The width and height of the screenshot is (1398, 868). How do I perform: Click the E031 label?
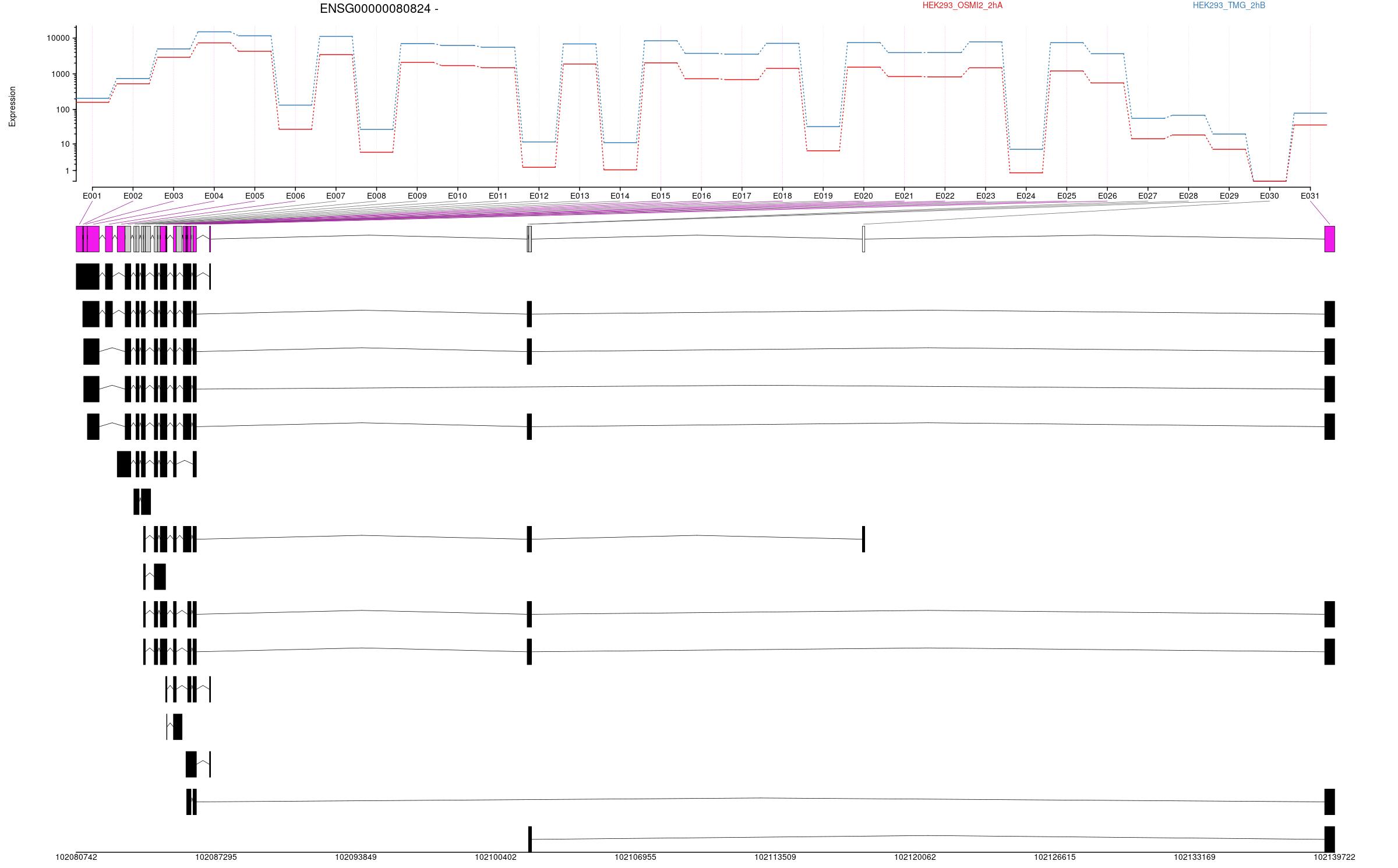(x=1310, y=196)
